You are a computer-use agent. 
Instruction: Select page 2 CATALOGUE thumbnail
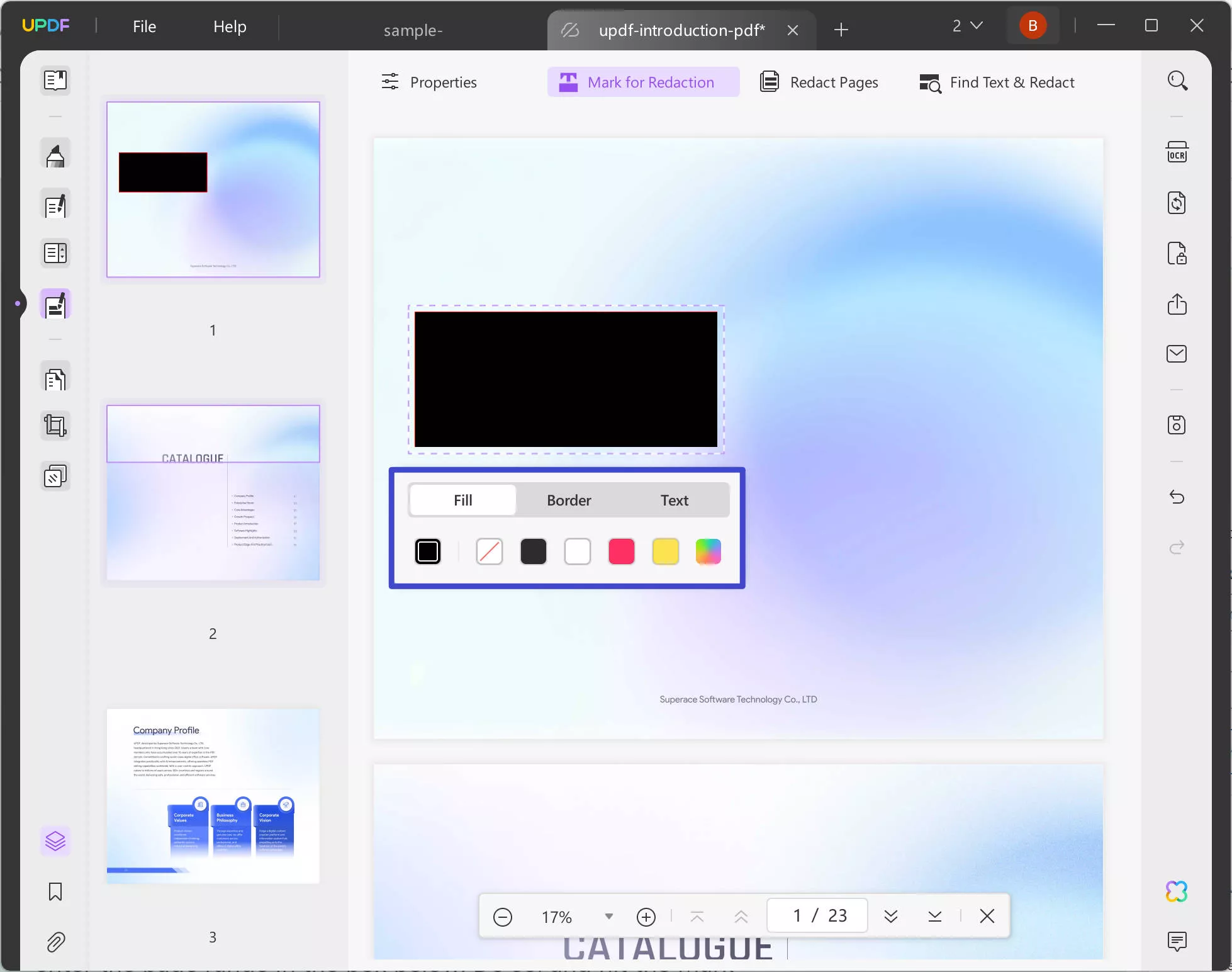pos(213,493)
